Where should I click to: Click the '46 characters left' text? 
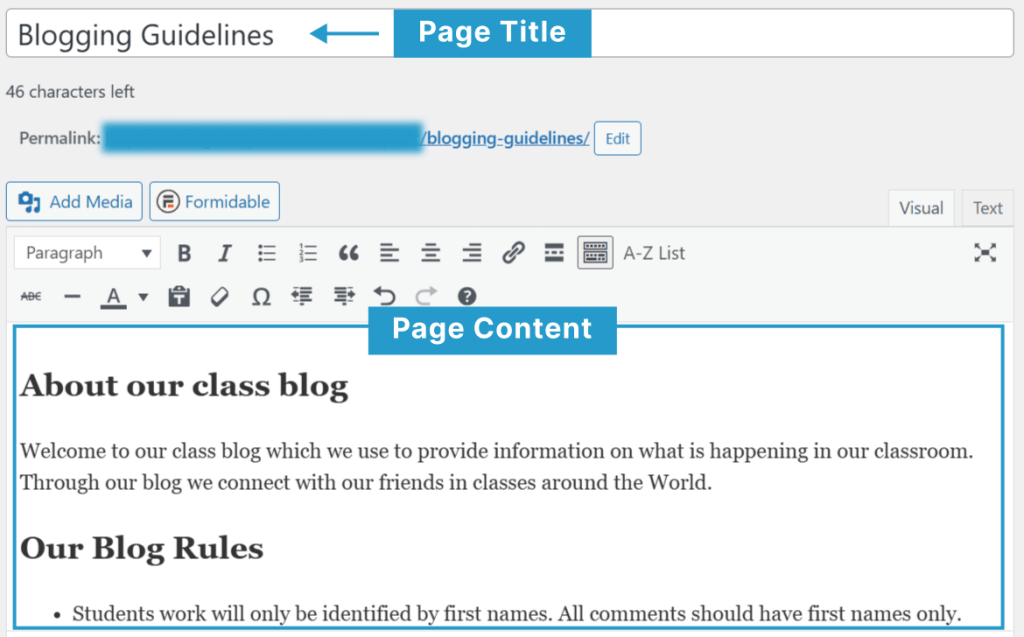pos(70,91)
